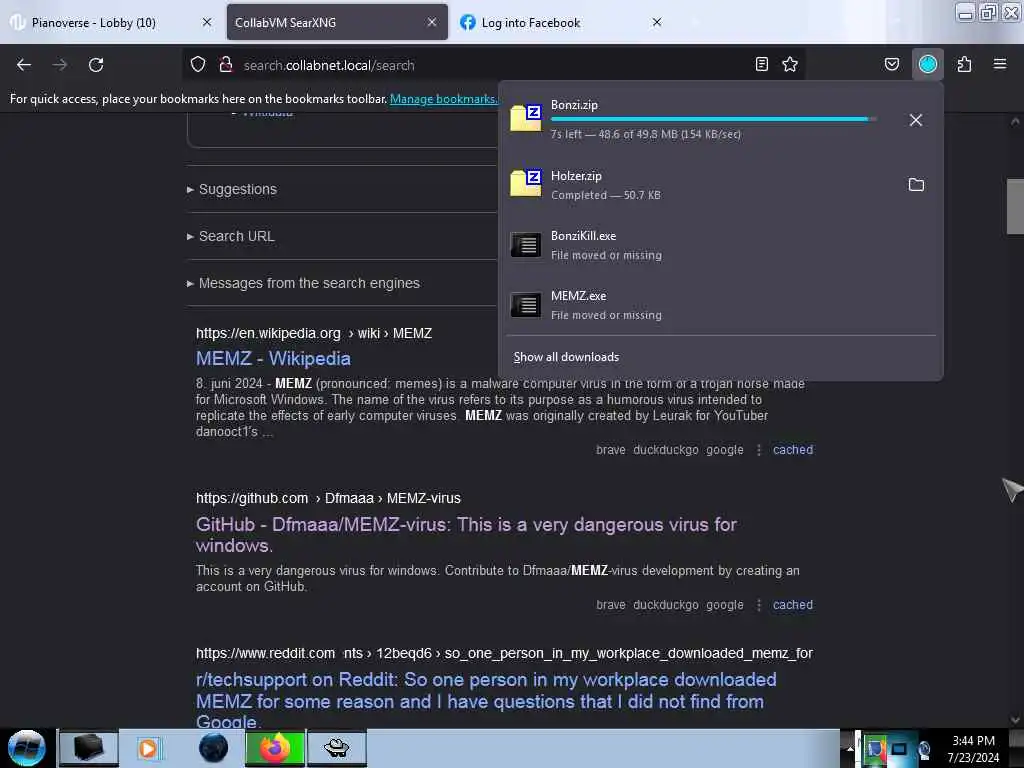Image resolution: width=1024 pixels, height=768 pixels.
Task: Expand Messages from the search engines
Action: (304, 283)
